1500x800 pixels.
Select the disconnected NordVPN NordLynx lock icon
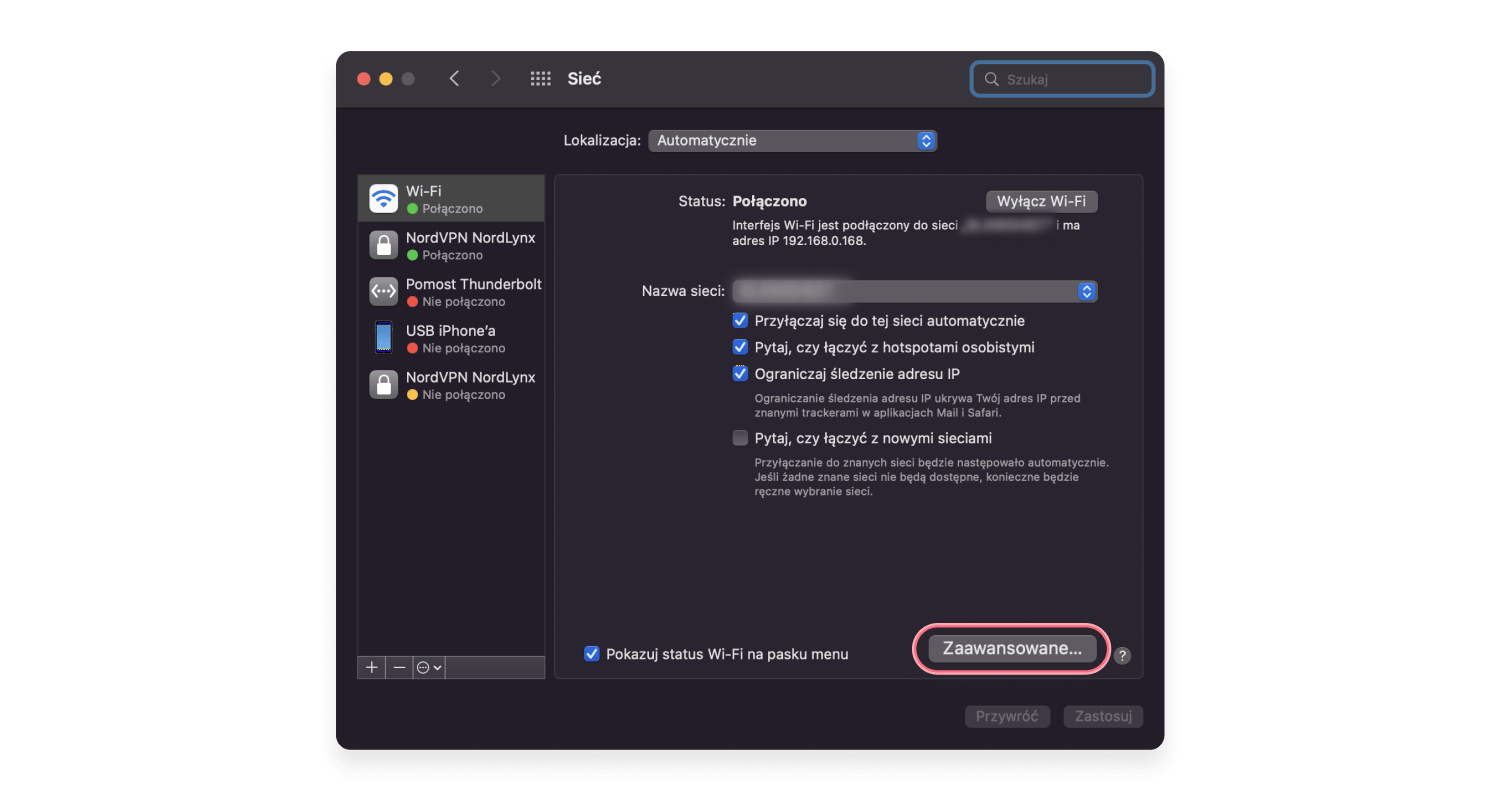pos(384,384)
